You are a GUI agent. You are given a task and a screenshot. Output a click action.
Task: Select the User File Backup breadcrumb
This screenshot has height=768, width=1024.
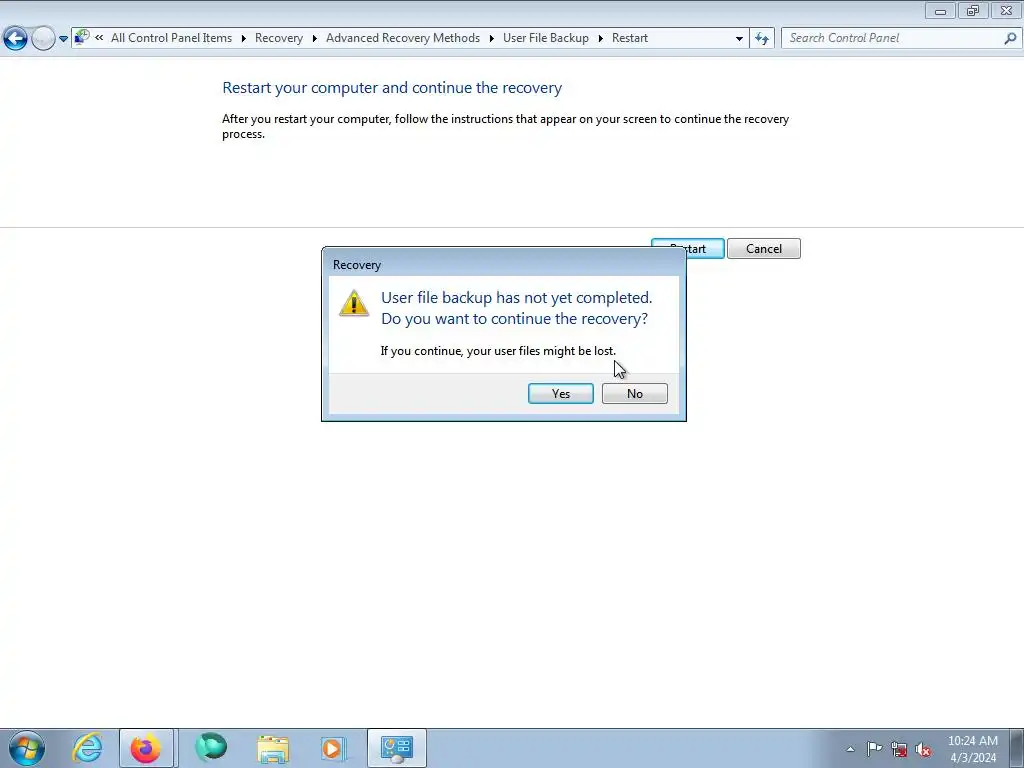click(546, 38)
